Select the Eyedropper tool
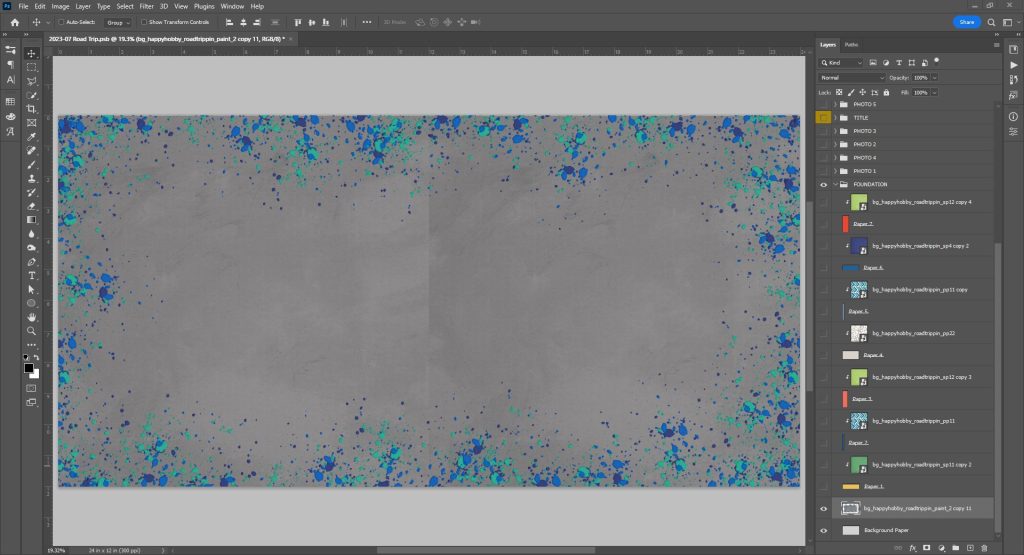This screenshot has height=555, width=1024. pos(32,136)
